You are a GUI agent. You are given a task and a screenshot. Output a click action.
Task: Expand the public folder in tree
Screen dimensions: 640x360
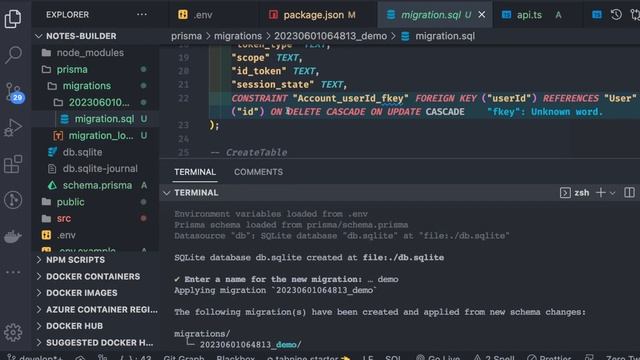pos(70,202)
